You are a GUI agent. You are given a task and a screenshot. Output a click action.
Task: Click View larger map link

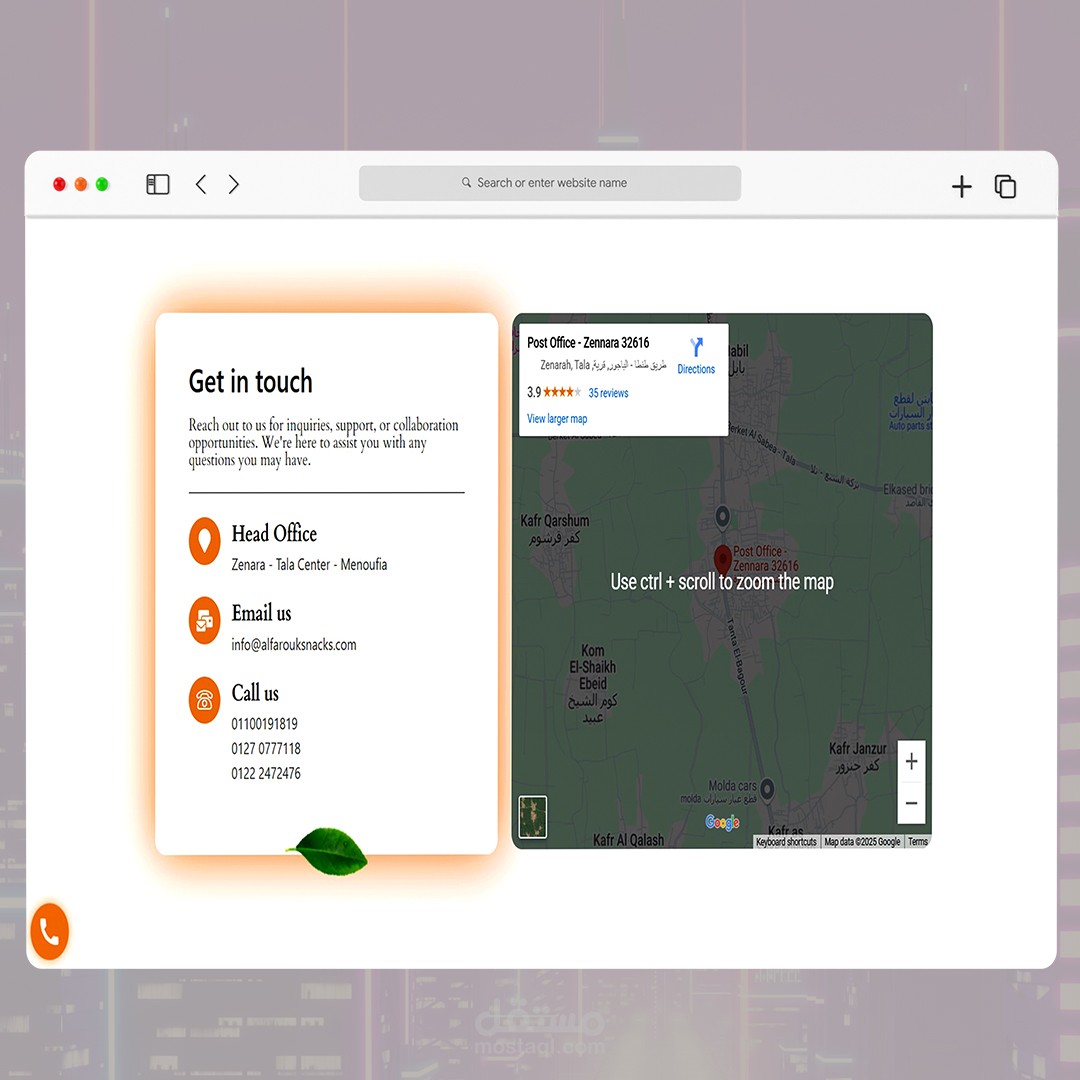[x=557, y=418]
